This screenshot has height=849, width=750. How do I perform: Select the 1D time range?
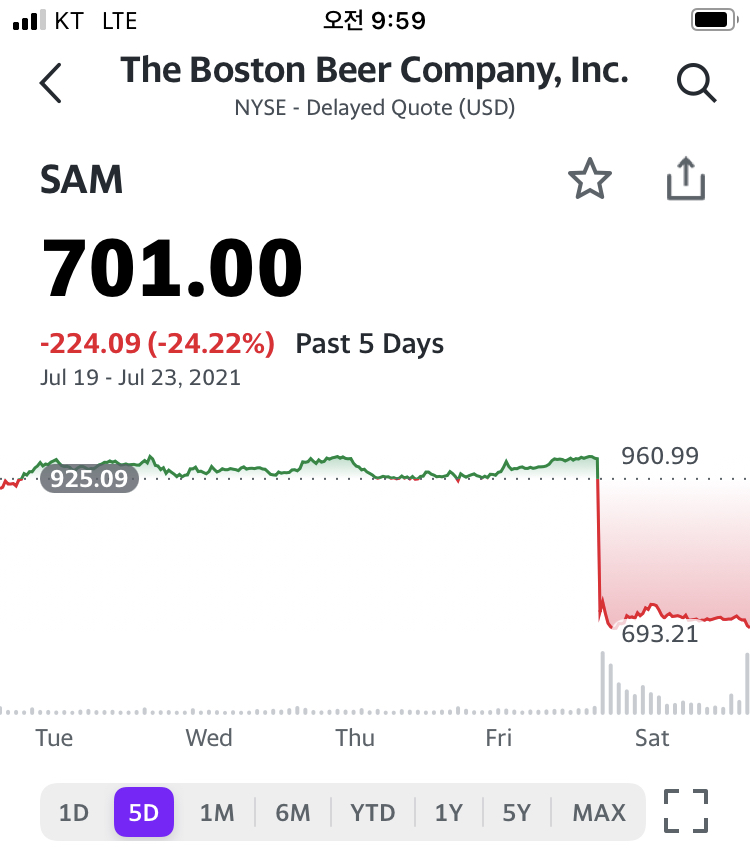(74, 812)
